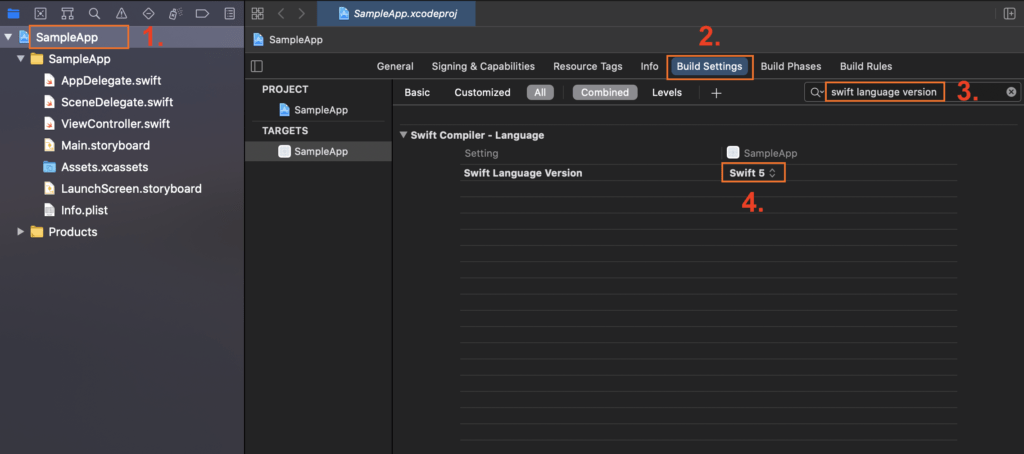The image size is (1024, 454).
Task: Open the Source Control navigator icon
Action: click(40, 13)
